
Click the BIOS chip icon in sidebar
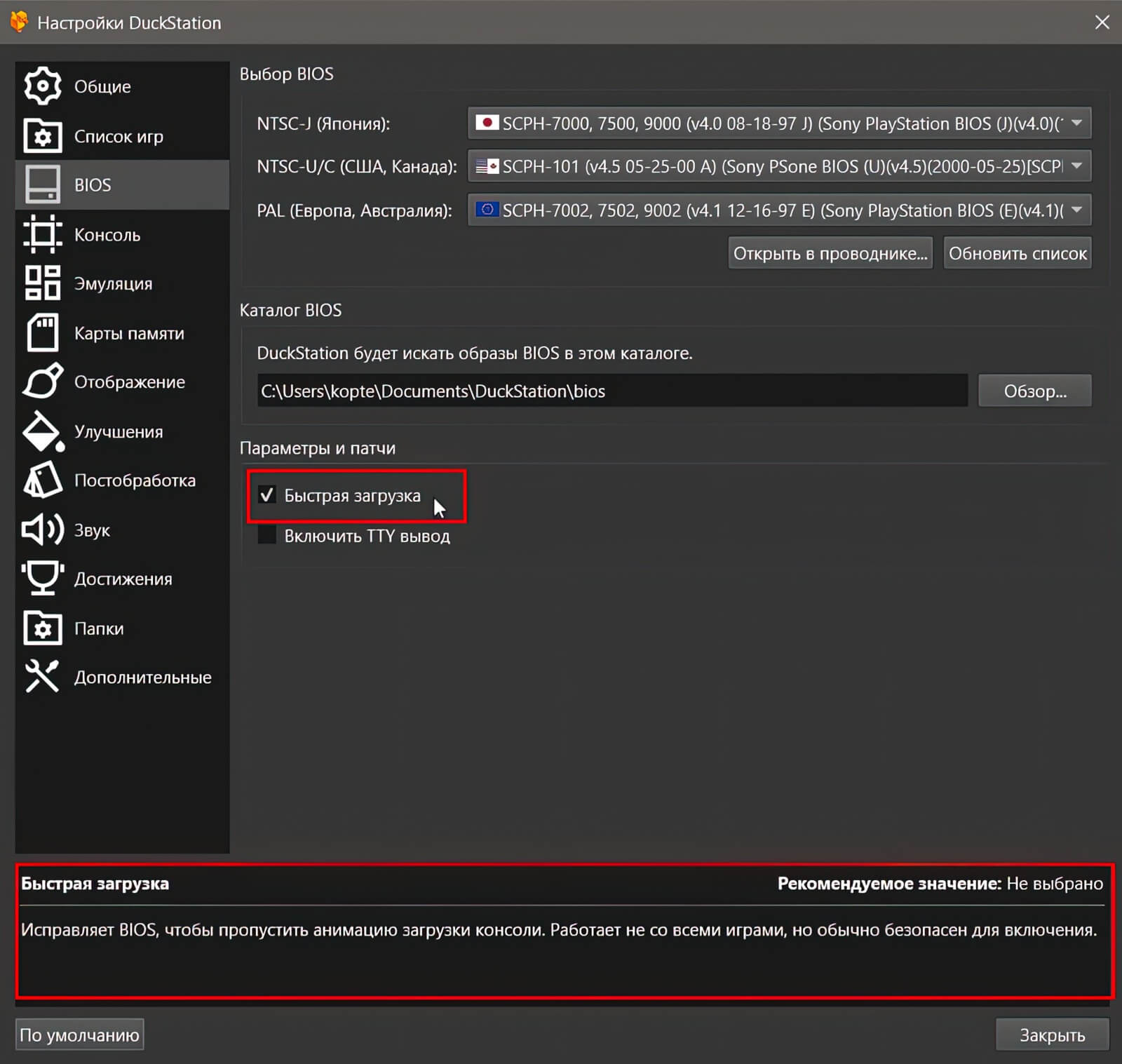click(x=43, y=184)
